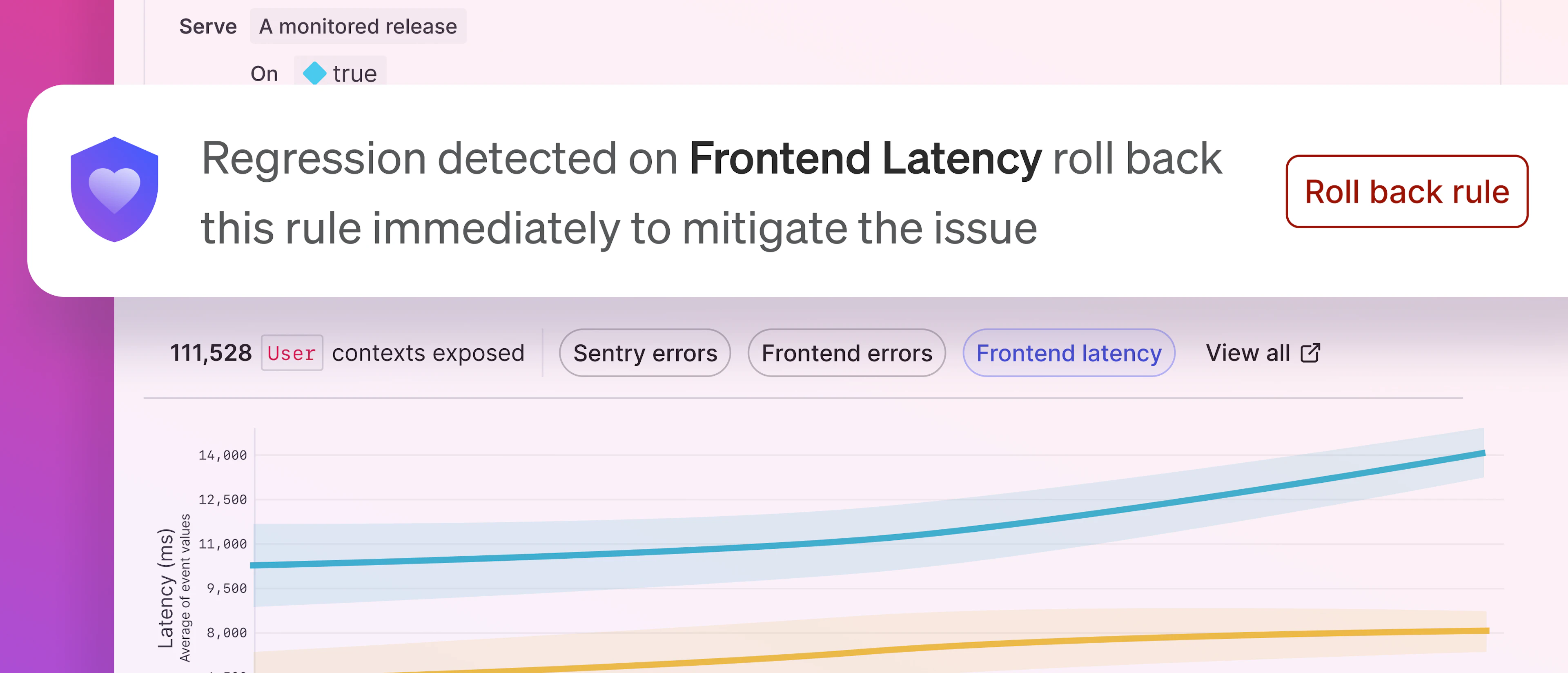The image size is (1568, 673).
Task: Open the A monitored release selector
Action: (x=358, y=26)
